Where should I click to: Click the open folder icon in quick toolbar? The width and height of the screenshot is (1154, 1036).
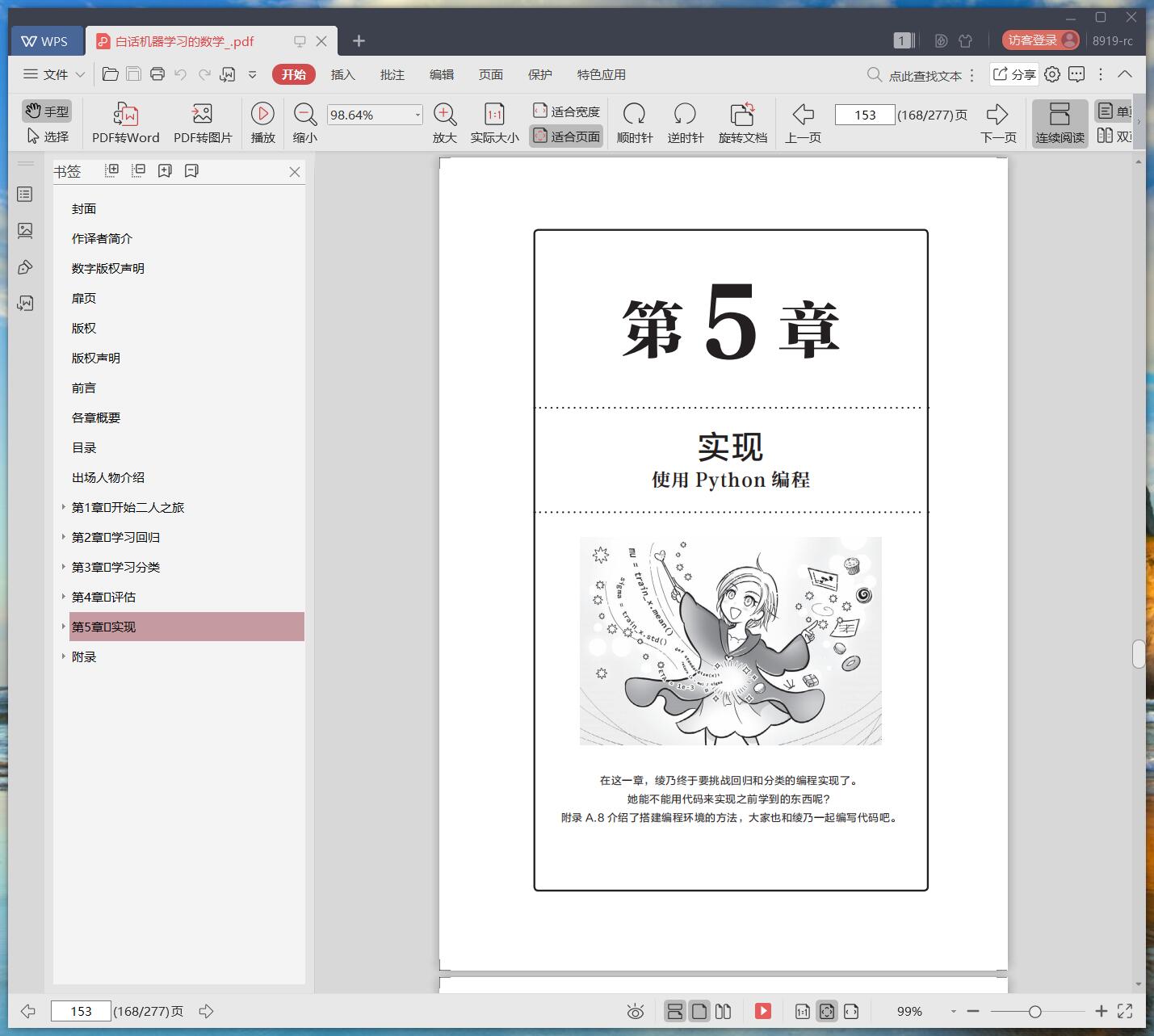point(111,74)
